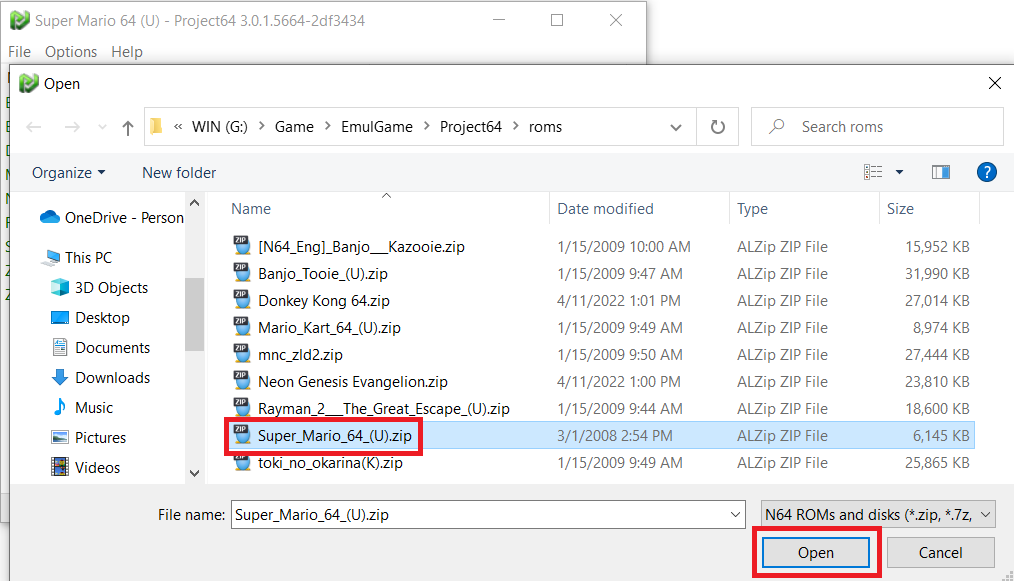Image resolution: width=1014 pixels, height=581 pixels.
Task: Open the Organize menu
Action: 69,173
